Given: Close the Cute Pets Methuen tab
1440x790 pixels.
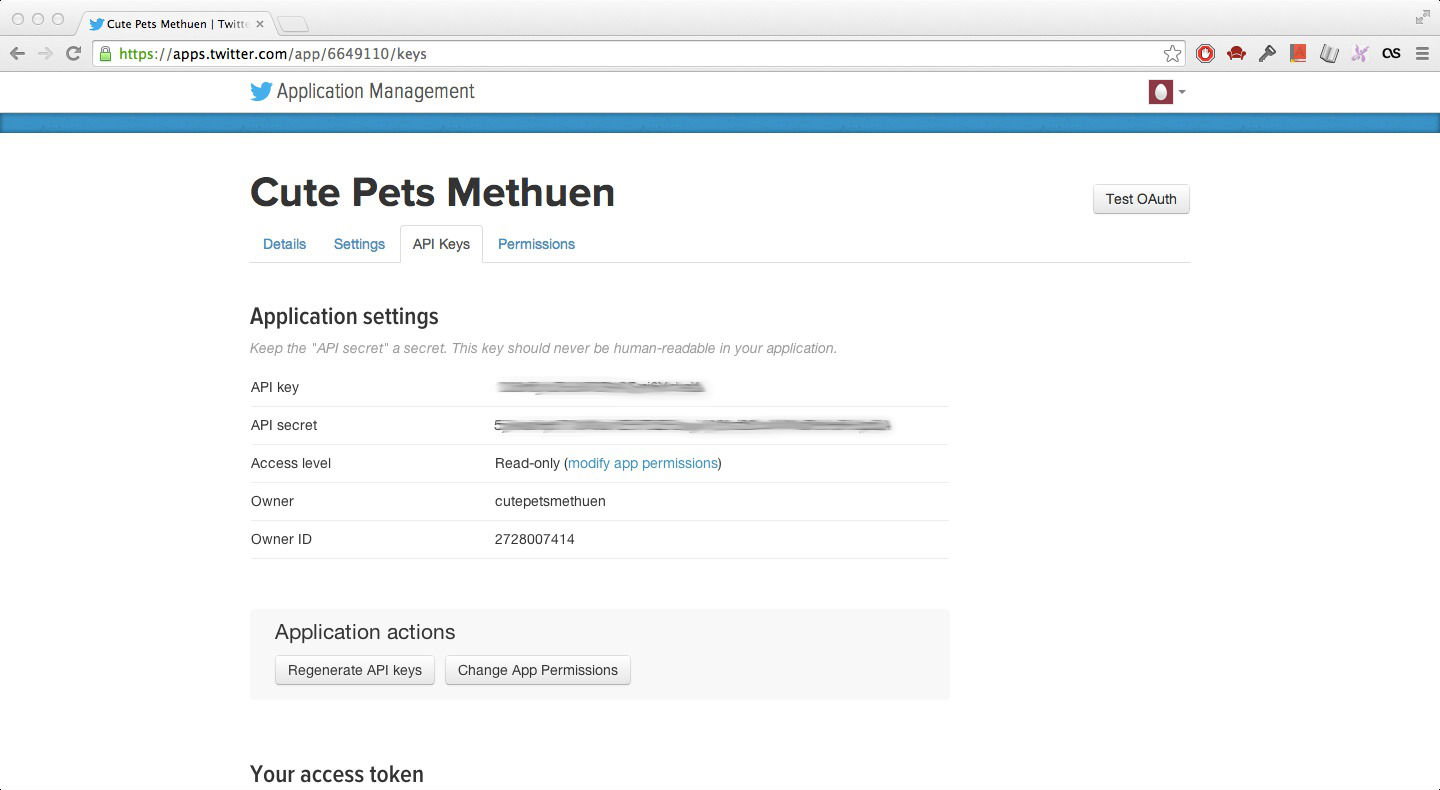Looking at the screenshot, I should (x=260, y=23).
